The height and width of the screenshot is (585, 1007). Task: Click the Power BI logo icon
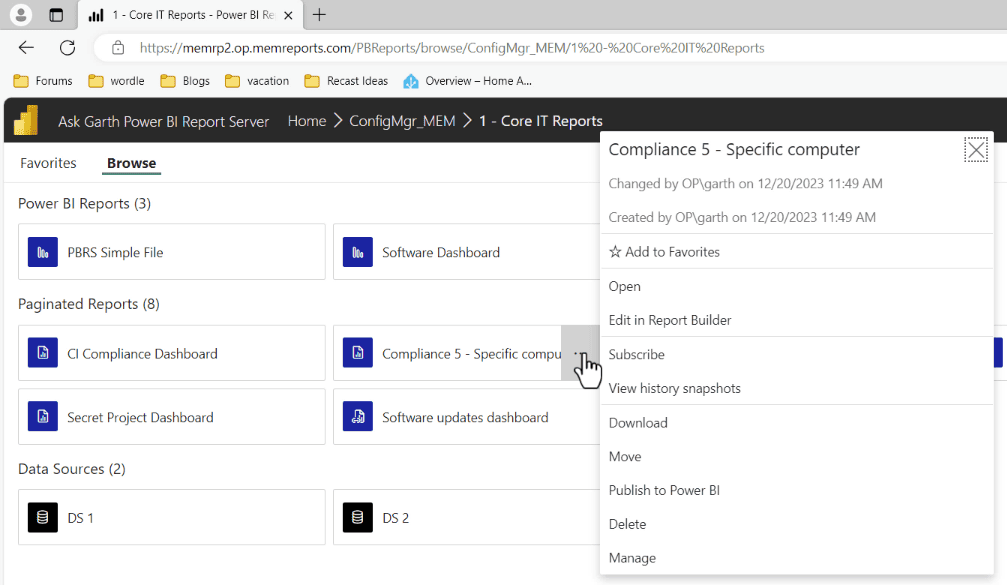tap(26, 120)
